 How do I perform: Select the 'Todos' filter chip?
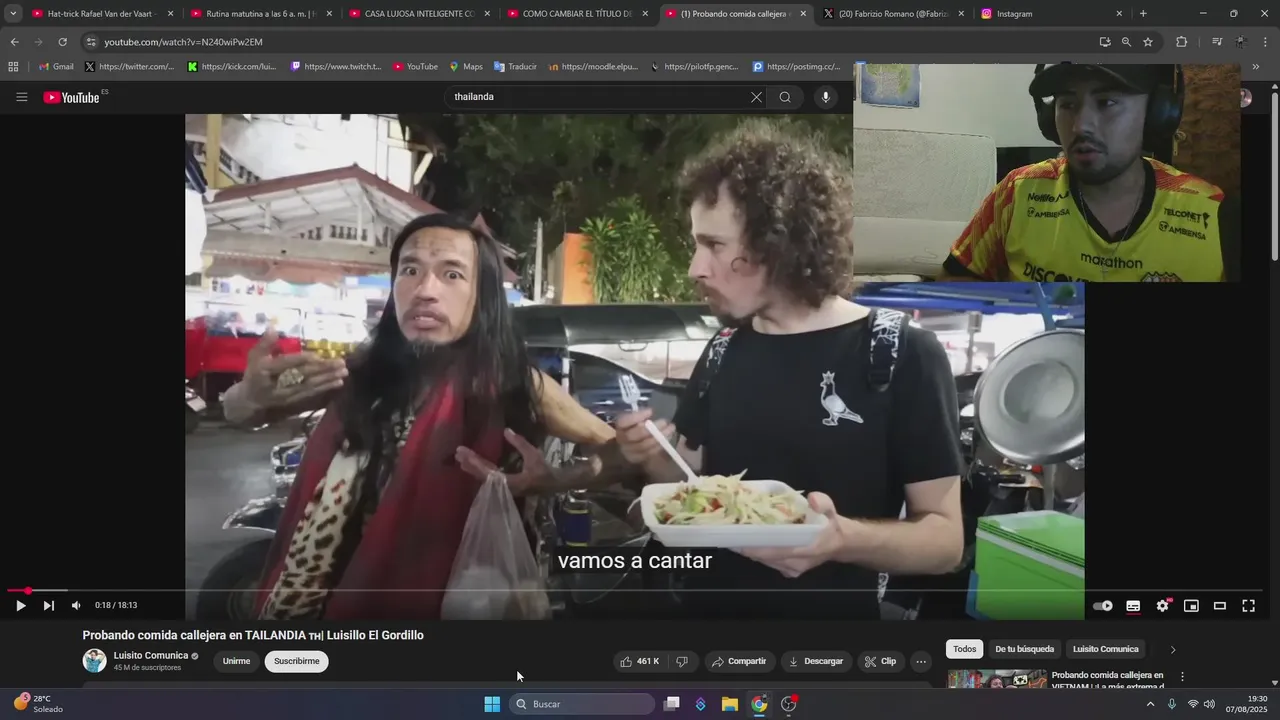965,649
